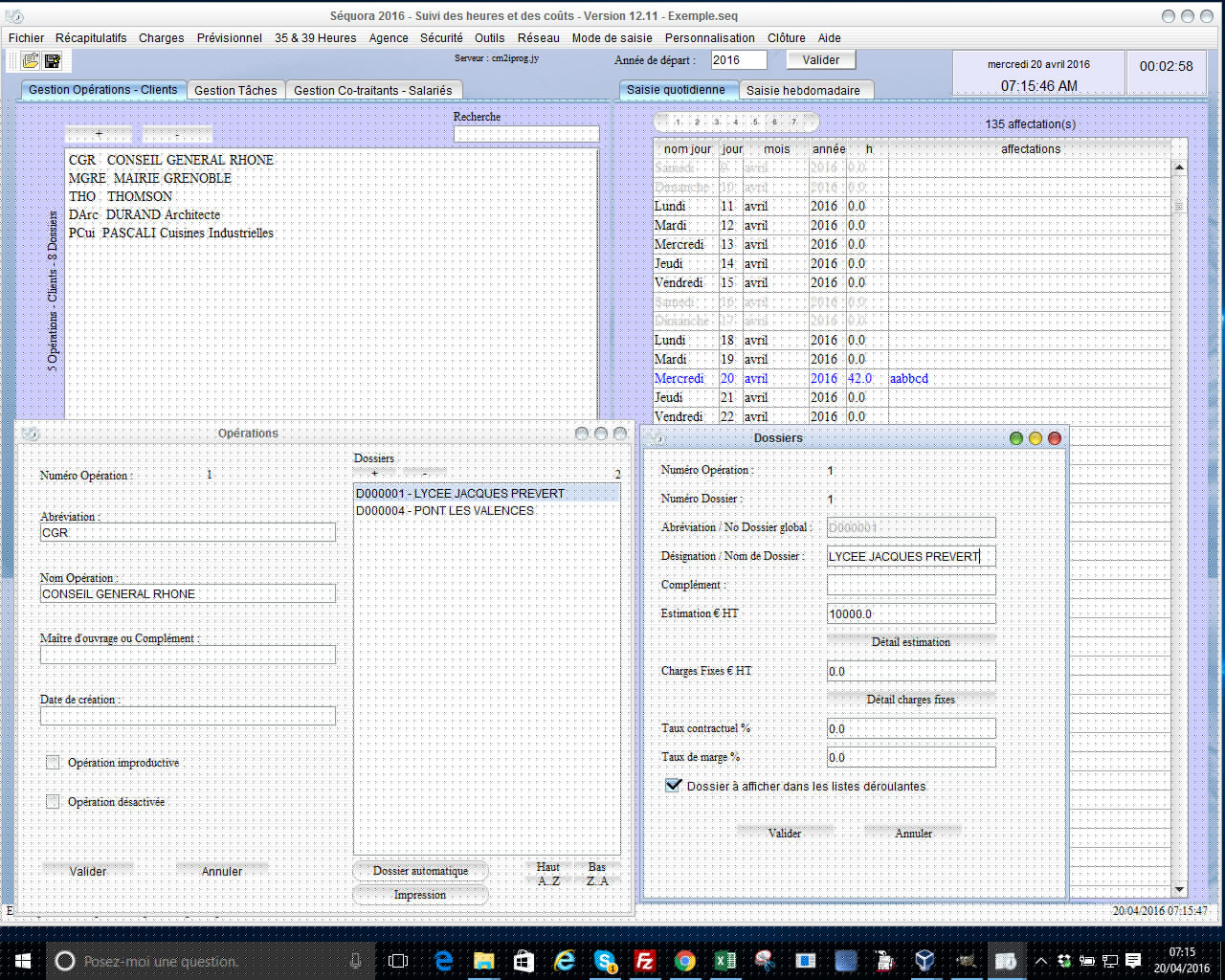Expand the Détail estimation section
Viewport: 1225px width, 980px height.
pyautogui.click(x=910, y=642)
